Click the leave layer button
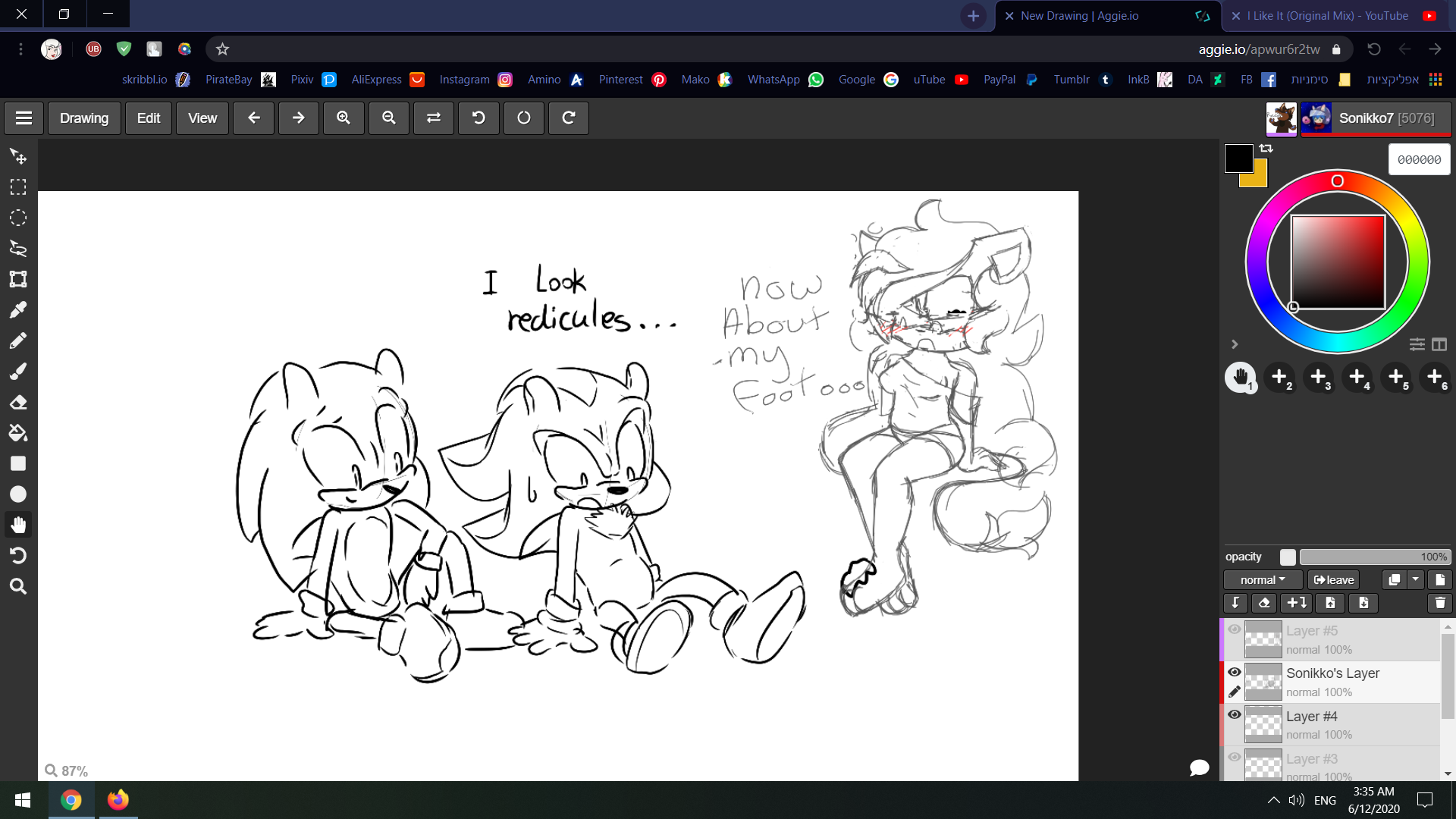 1334,580
